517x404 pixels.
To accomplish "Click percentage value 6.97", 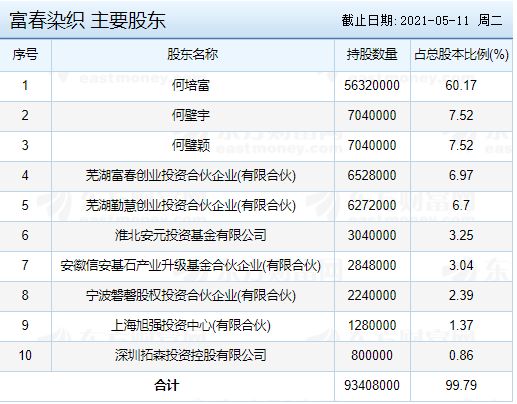I will (461, 175).
